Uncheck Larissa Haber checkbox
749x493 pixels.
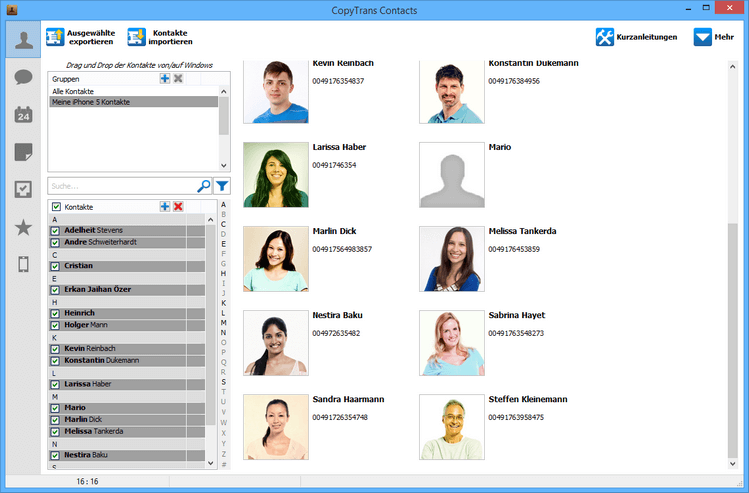tap(55, 385)
